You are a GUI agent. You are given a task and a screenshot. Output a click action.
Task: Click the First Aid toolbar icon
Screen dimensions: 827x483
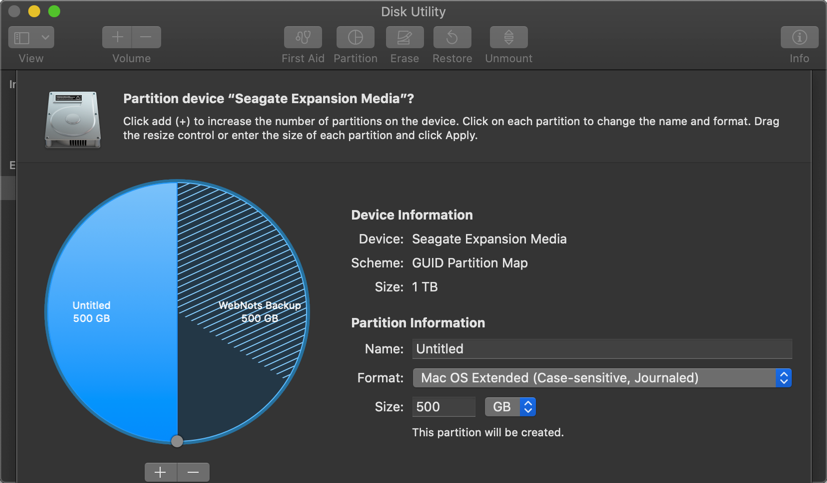302,37
